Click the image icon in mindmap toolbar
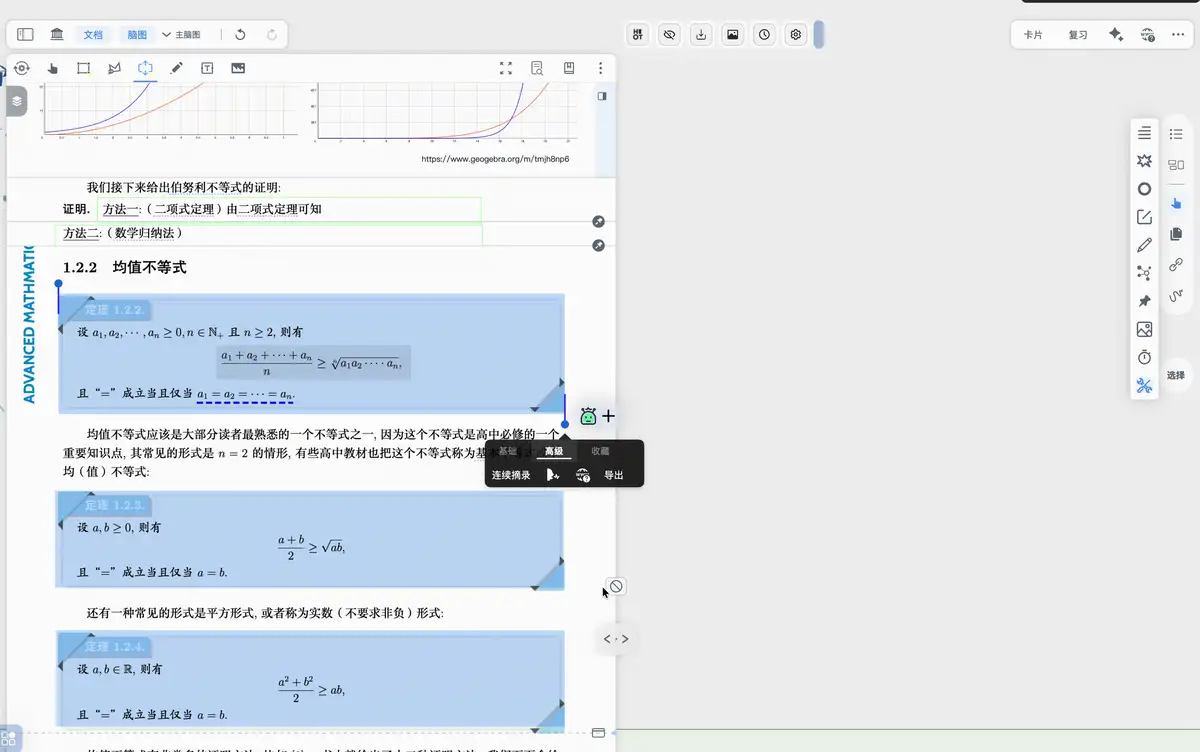 (733, 34)
